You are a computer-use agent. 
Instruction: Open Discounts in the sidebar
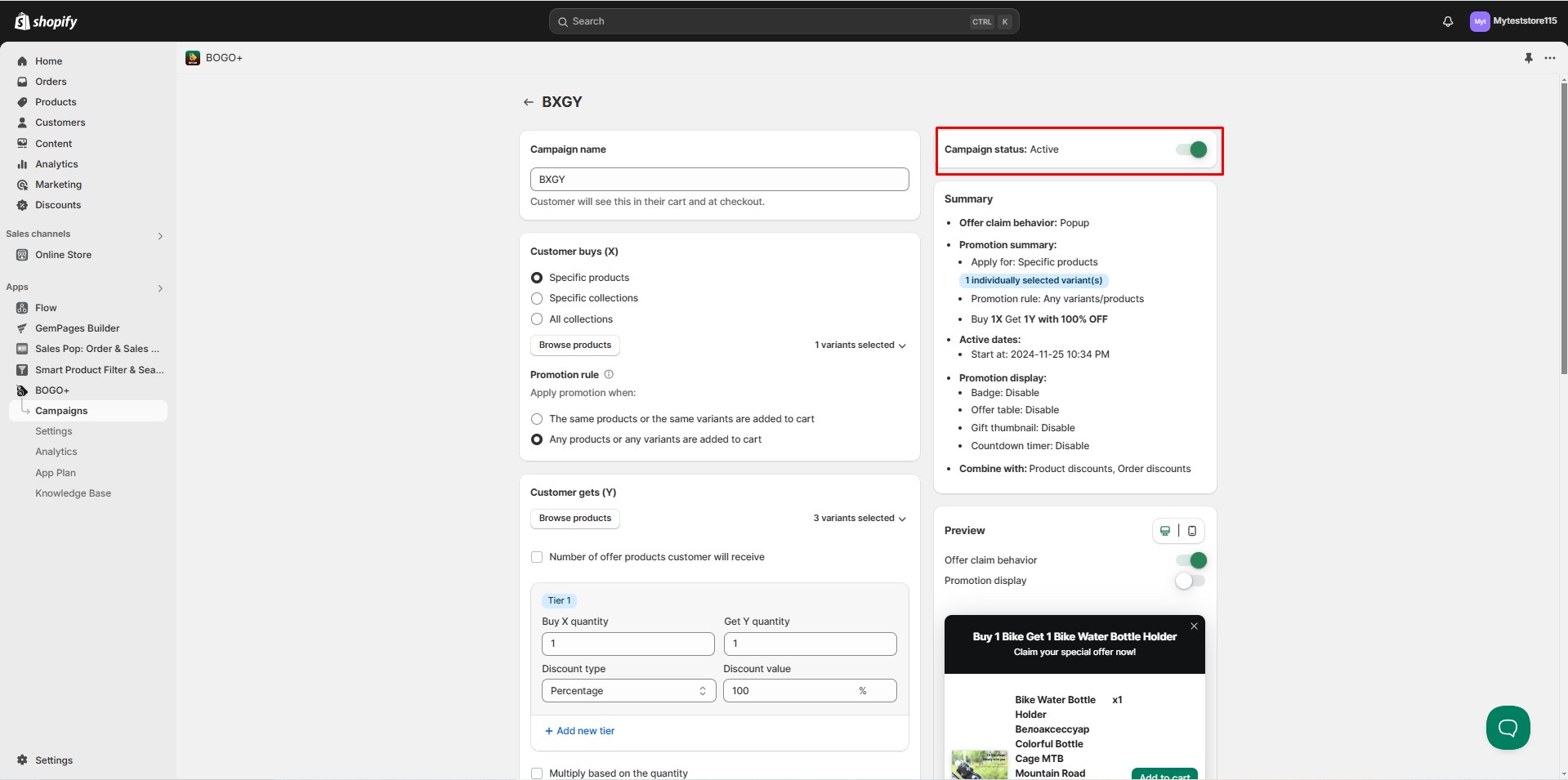pos(58,205)
